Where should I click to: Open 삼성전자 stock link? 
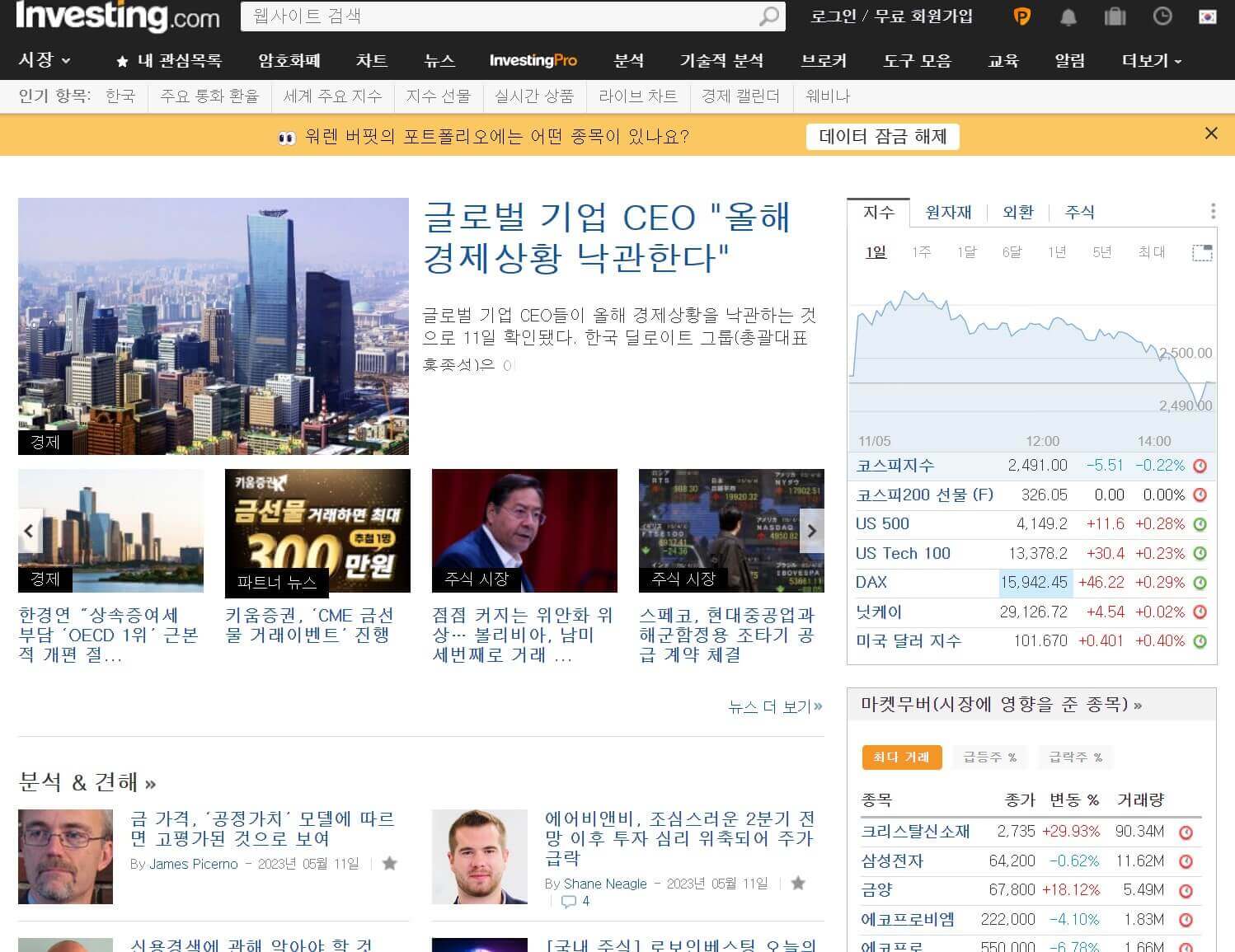click(892, 861)
